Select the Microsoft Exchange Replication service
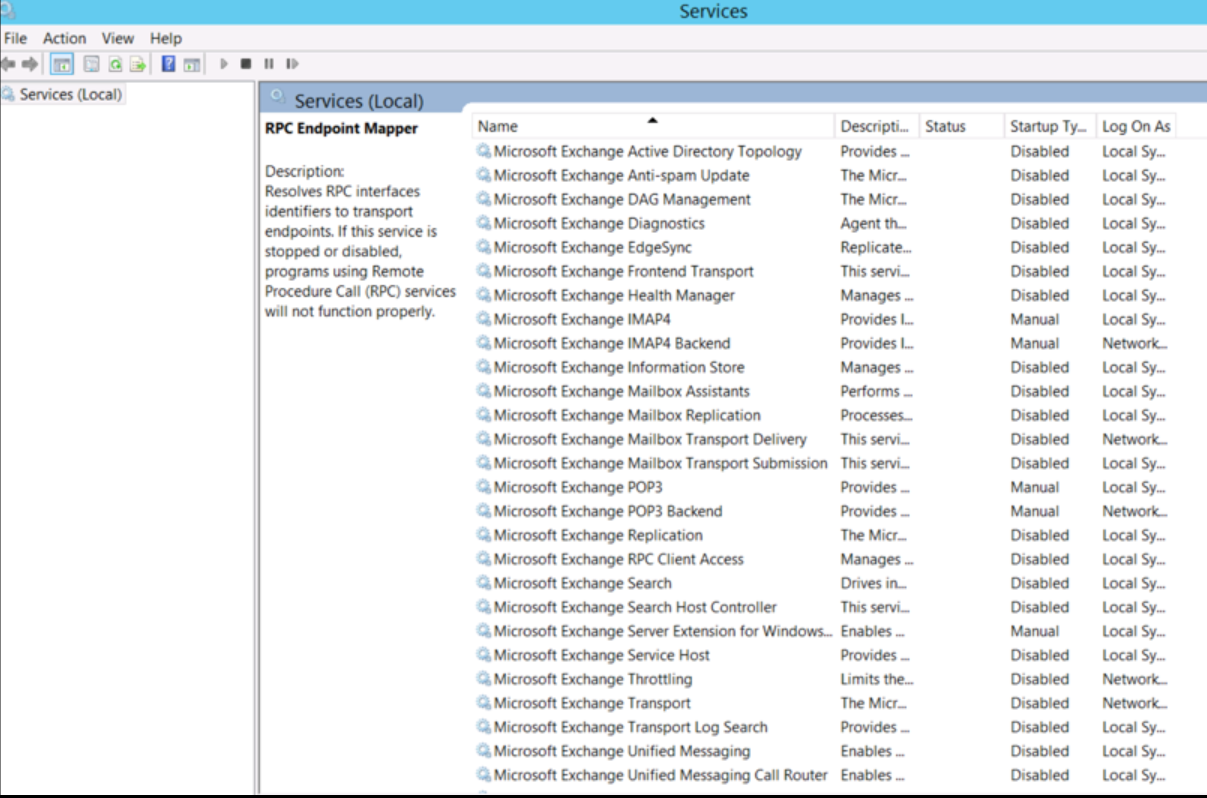The width and height of the screenshot is (1207, 798). [x=598, y=536]
